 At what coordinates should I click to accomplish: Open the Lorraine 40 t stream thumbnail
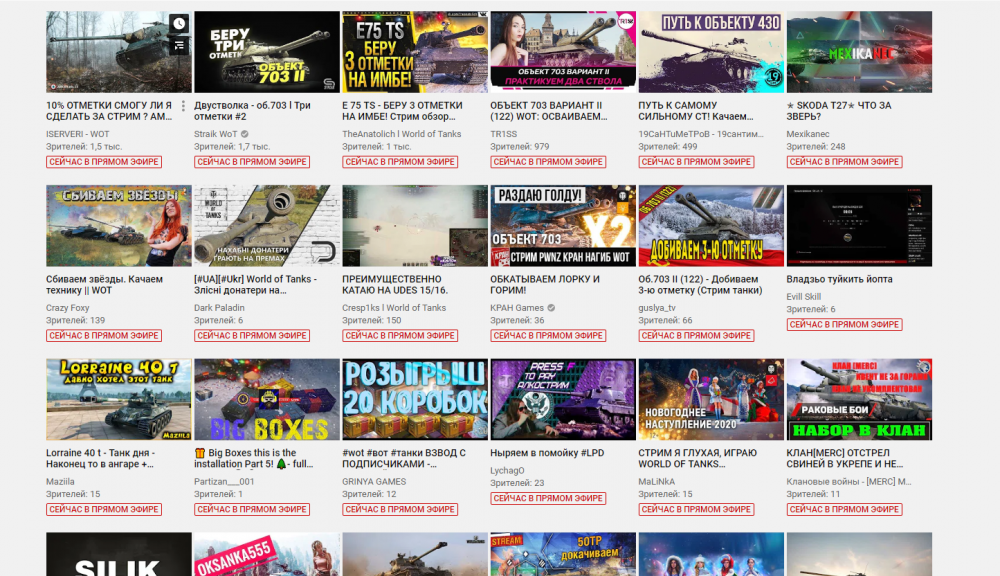click(x=119, y=399)
